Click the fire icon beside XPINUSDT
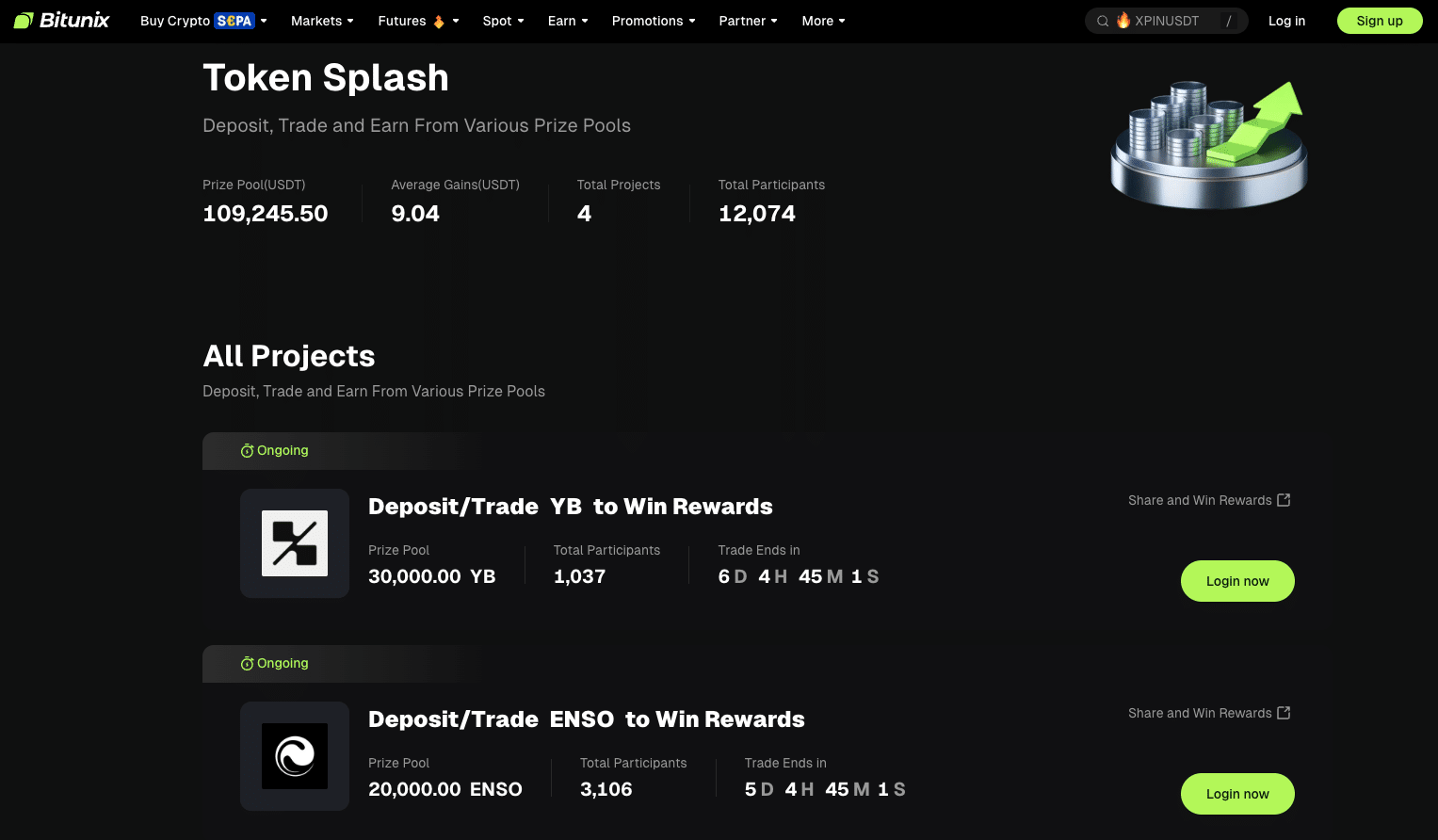This screenshot has height=840, width=1438. [x=1123, y=20]
